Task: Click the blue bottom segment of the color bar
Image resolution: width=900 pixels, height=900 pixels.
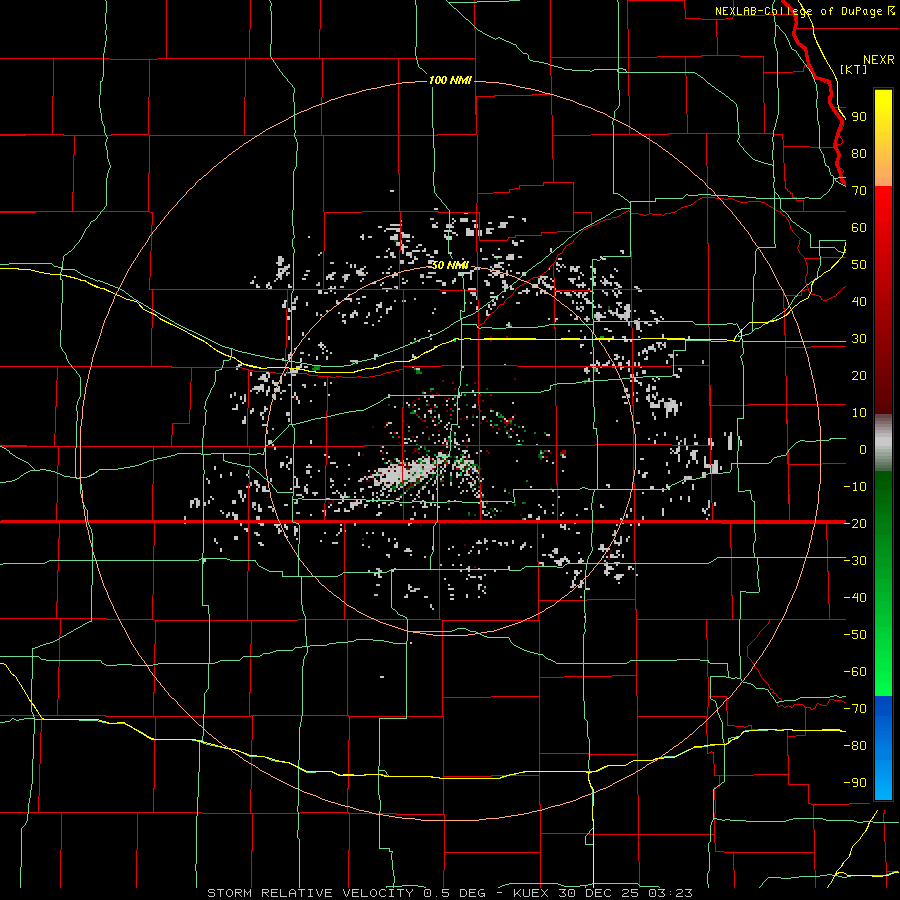Action: click(883, 748)
